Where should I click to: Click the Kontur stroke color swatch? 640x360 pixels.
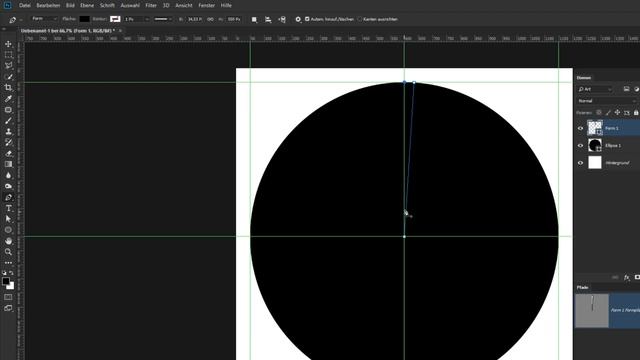click(115, 19)
